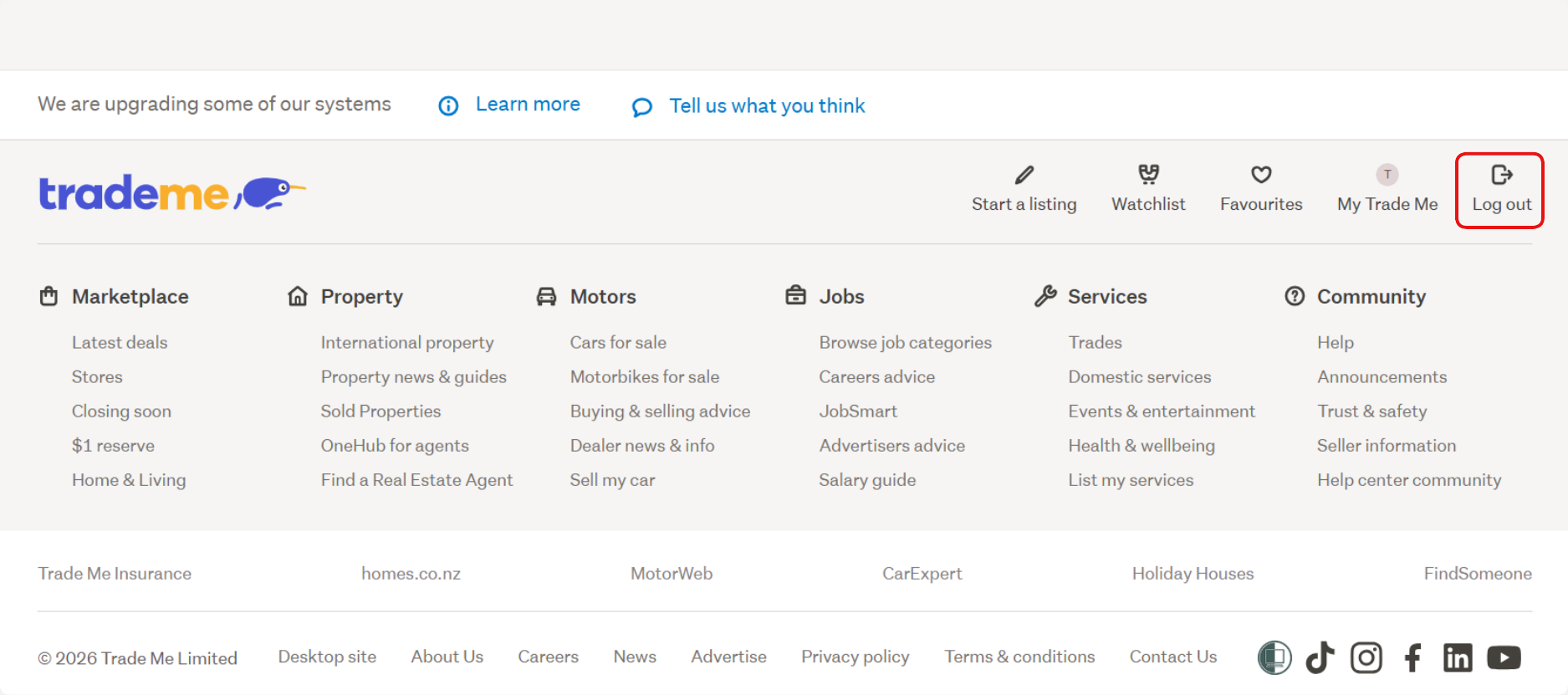Screen dimensions: 1568x695
Task: Click the Log out icon
Action: click(1501, 175)
